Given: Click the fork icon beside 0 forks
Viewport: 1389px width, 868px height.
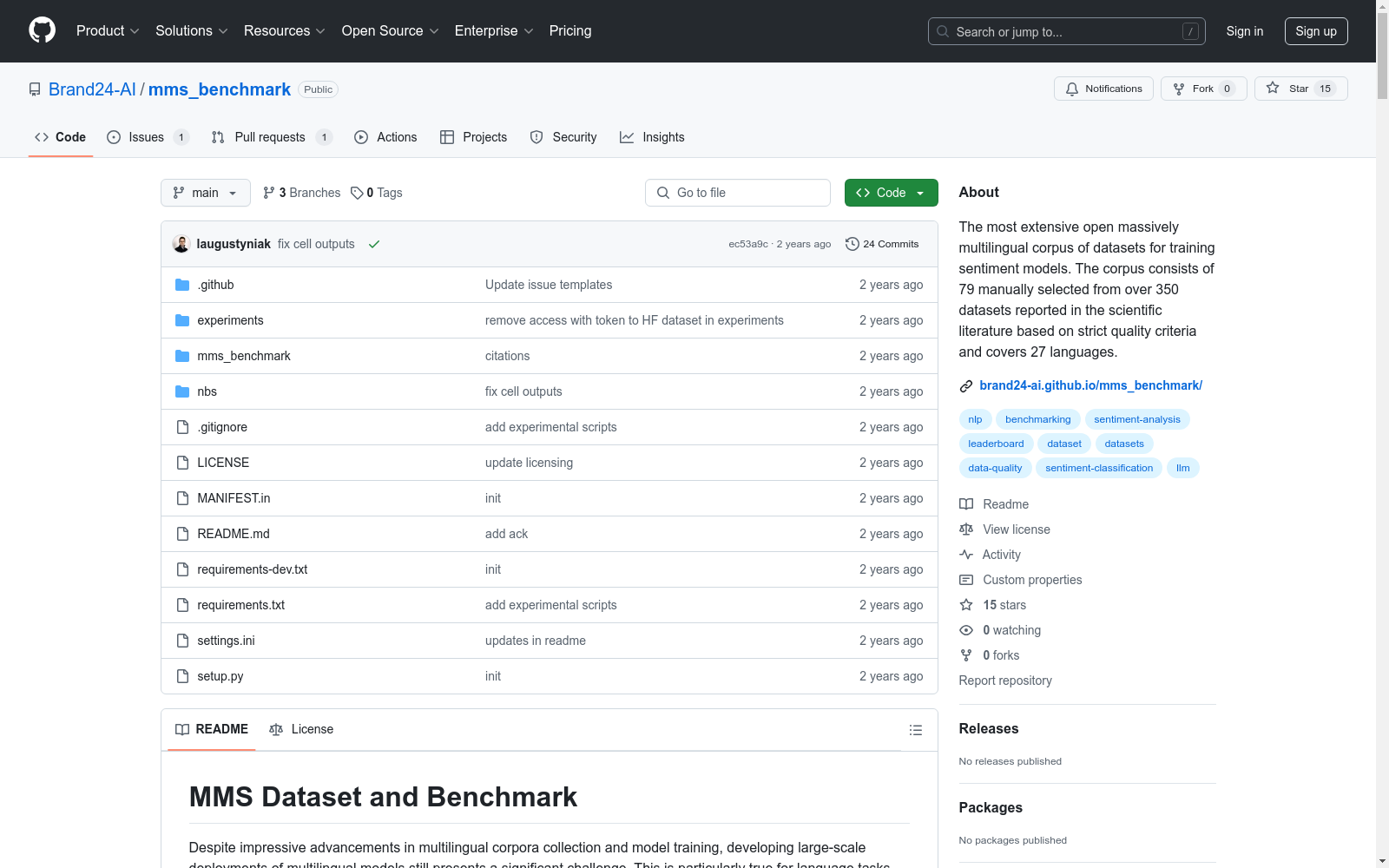Looking at the screenshot, I should pos(966,655).
